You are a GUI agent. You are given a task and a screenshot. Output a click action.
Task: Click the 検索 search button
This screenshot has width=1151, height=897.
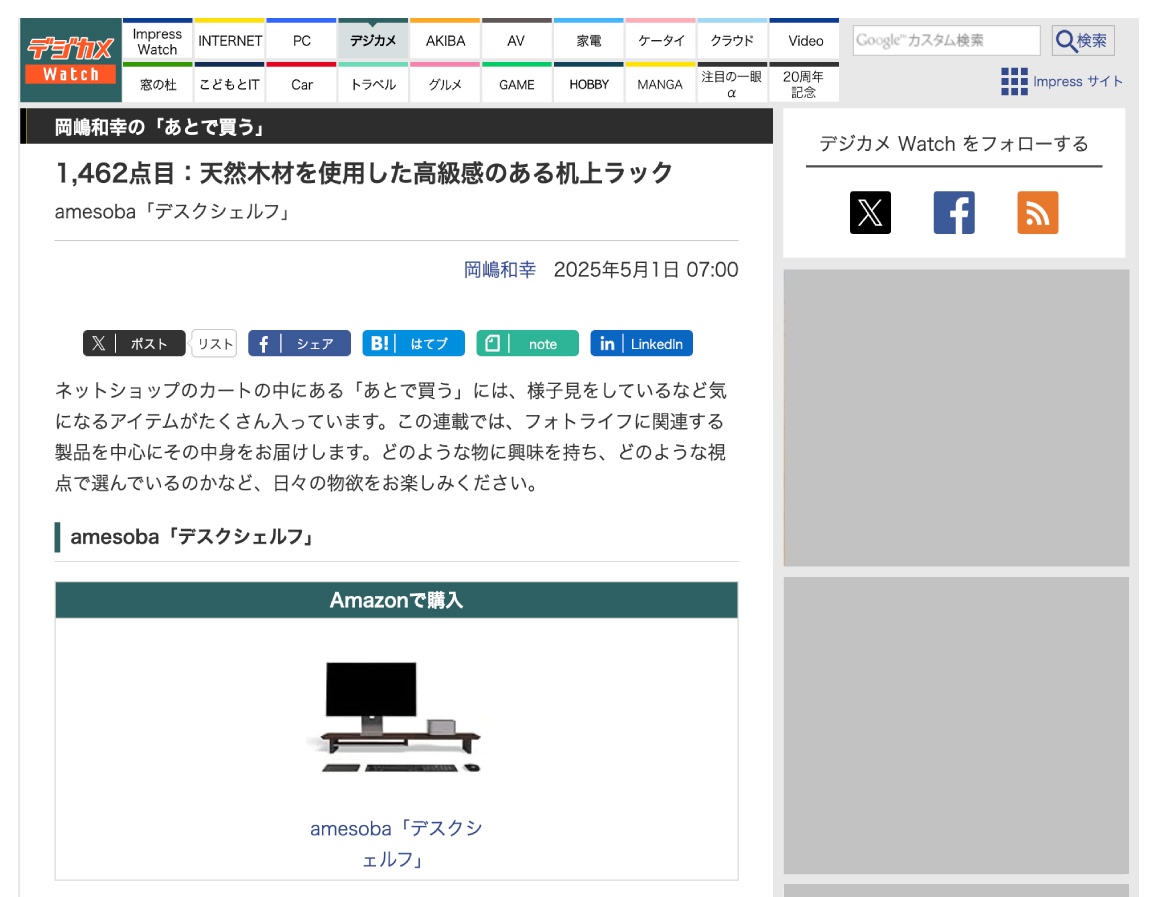coord(1083,40)
